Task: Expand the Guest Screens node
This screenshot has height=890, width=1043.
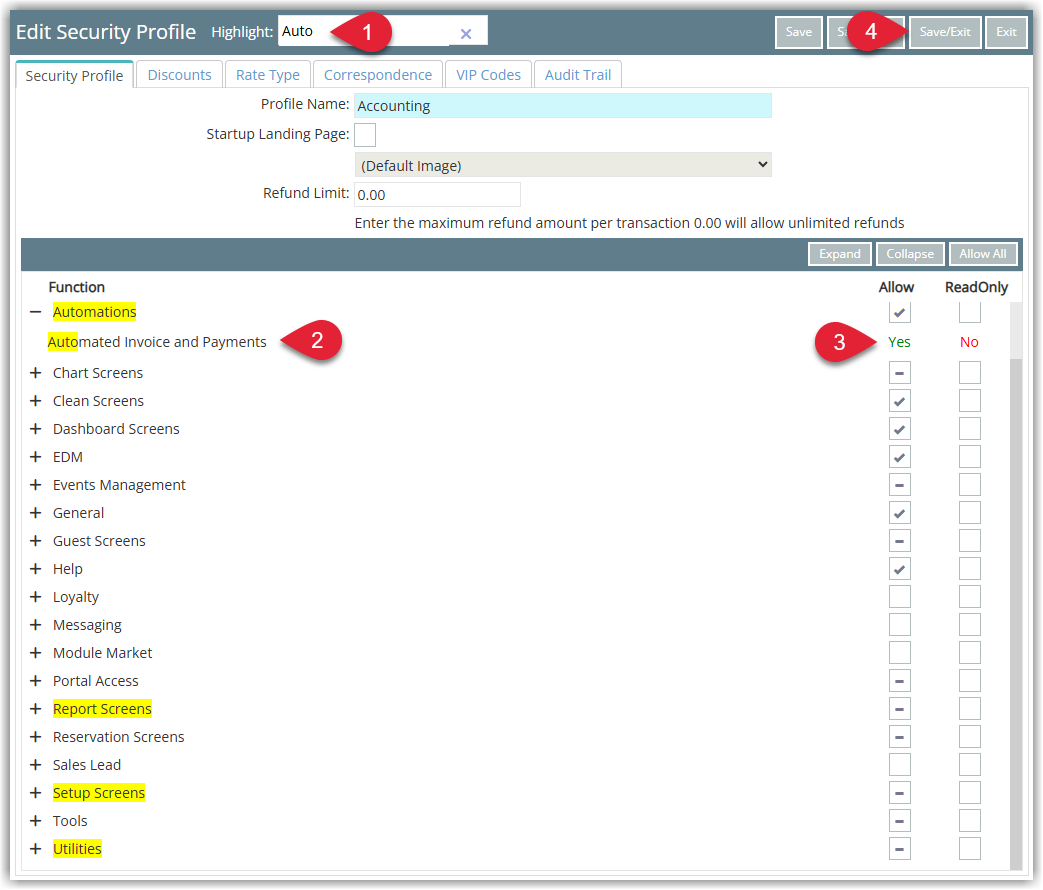Action: click(36, 541)
